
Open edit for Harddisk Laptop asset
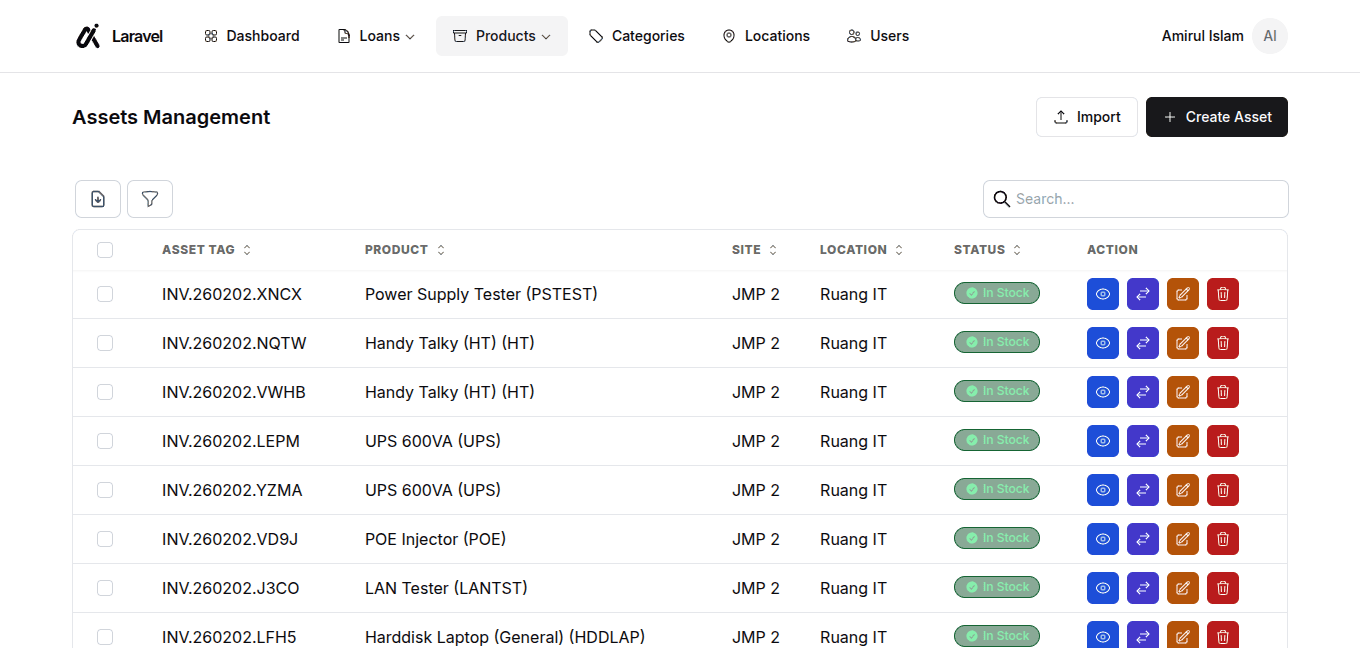coord(1182,635)
